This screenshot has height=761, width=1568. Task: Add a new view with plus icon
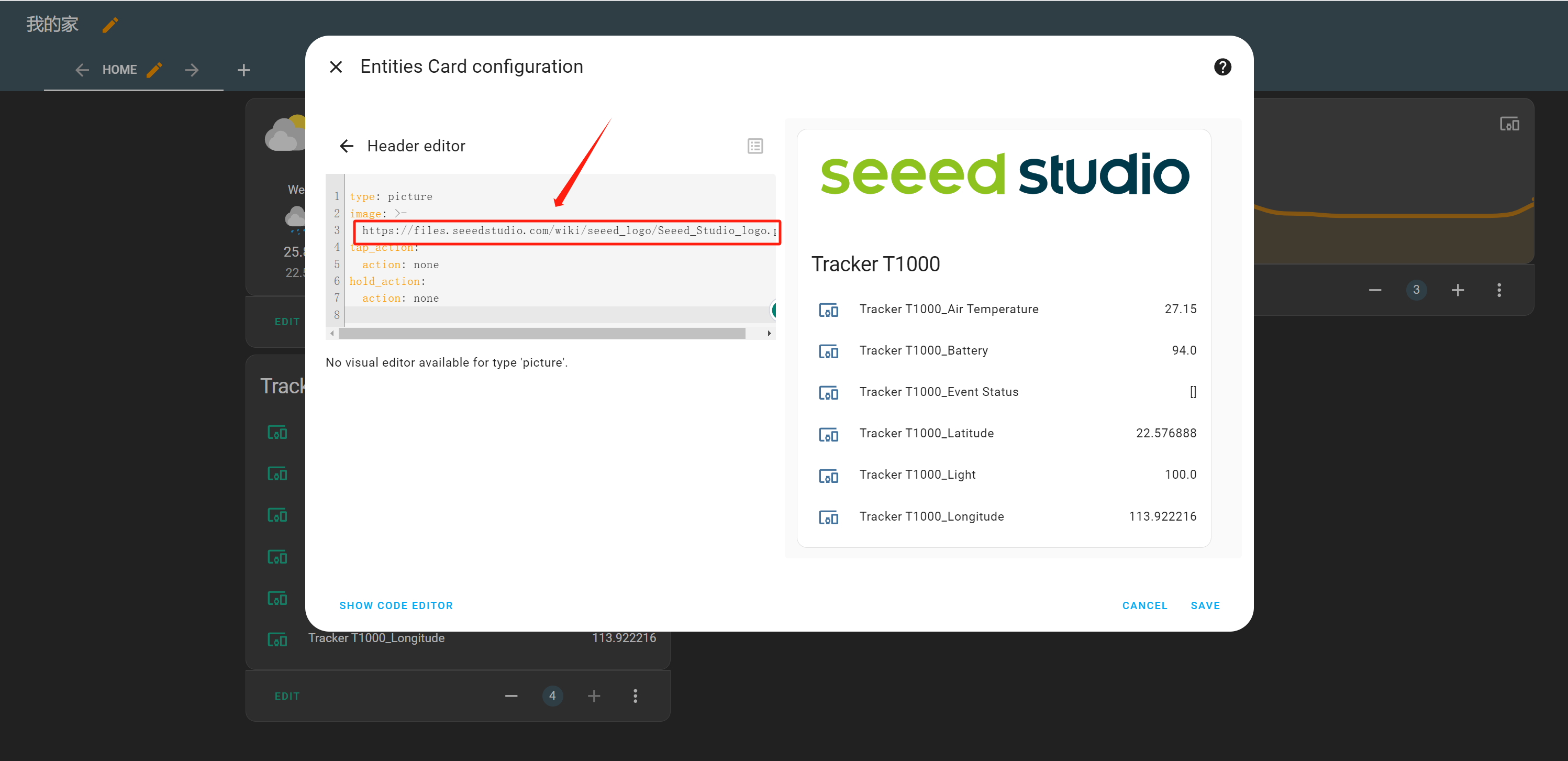pos(243,70)
